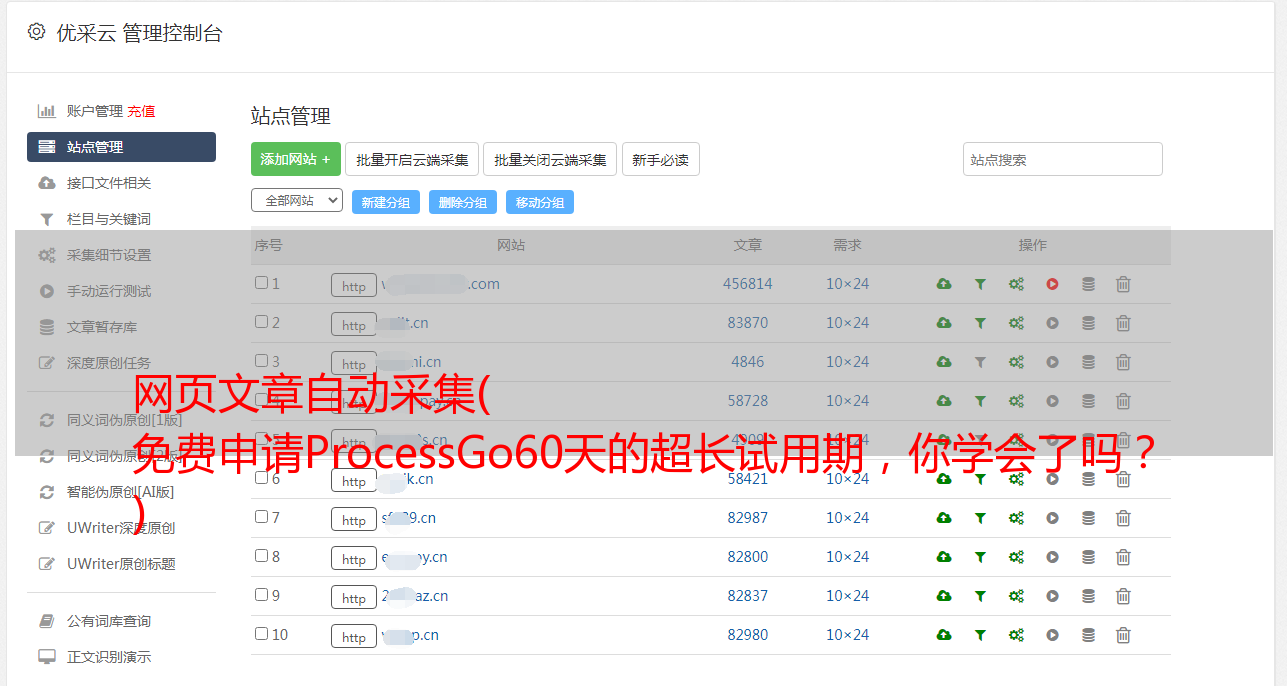This screenshot has width=1287, height=686.
Task: Open database icon in site row 3
Action: pos(1088,362)
